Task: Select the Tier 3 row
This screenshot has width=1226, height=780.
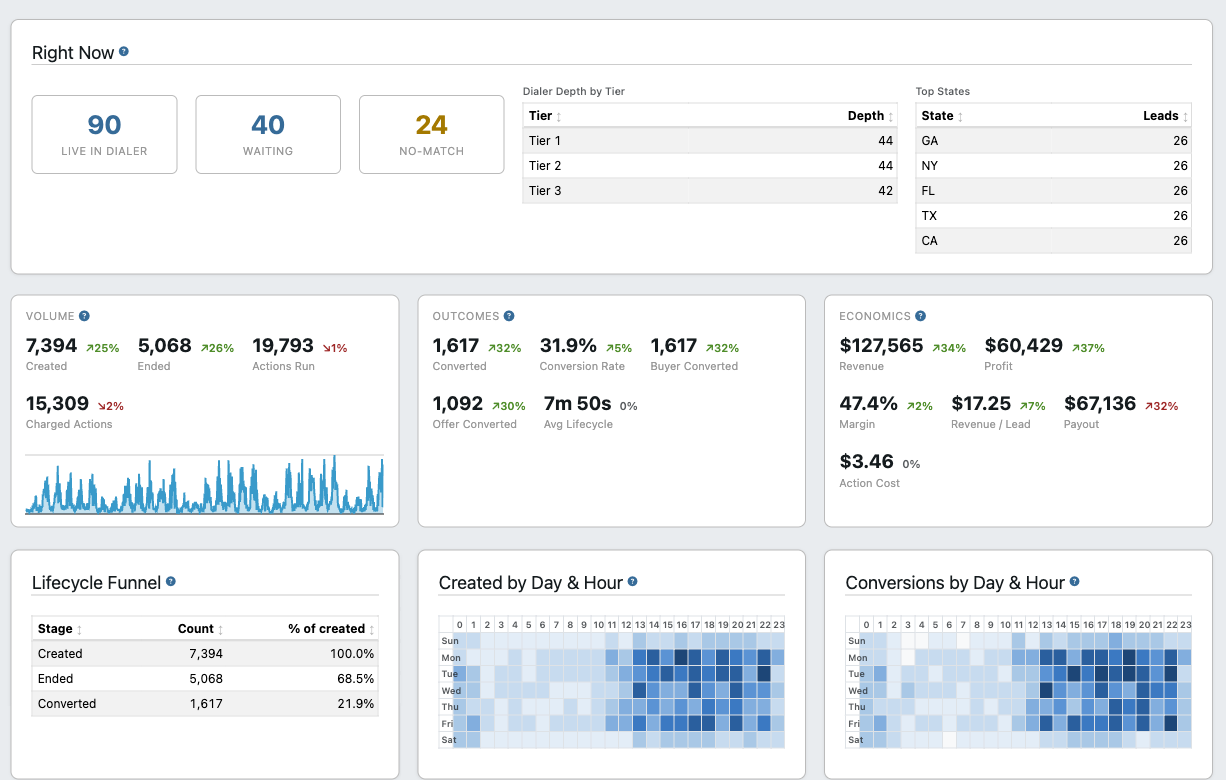Action: [x=710, y=191]
